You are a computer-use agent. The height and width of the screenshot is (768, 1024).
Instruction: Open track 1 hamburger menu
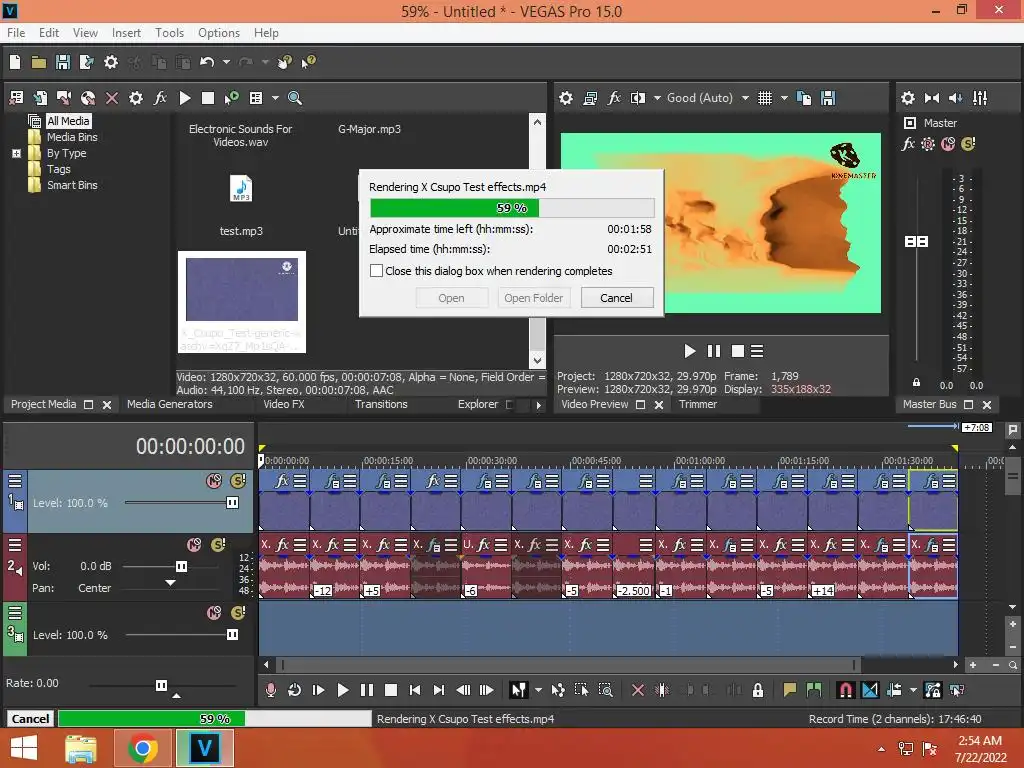(x=15, y=481)
